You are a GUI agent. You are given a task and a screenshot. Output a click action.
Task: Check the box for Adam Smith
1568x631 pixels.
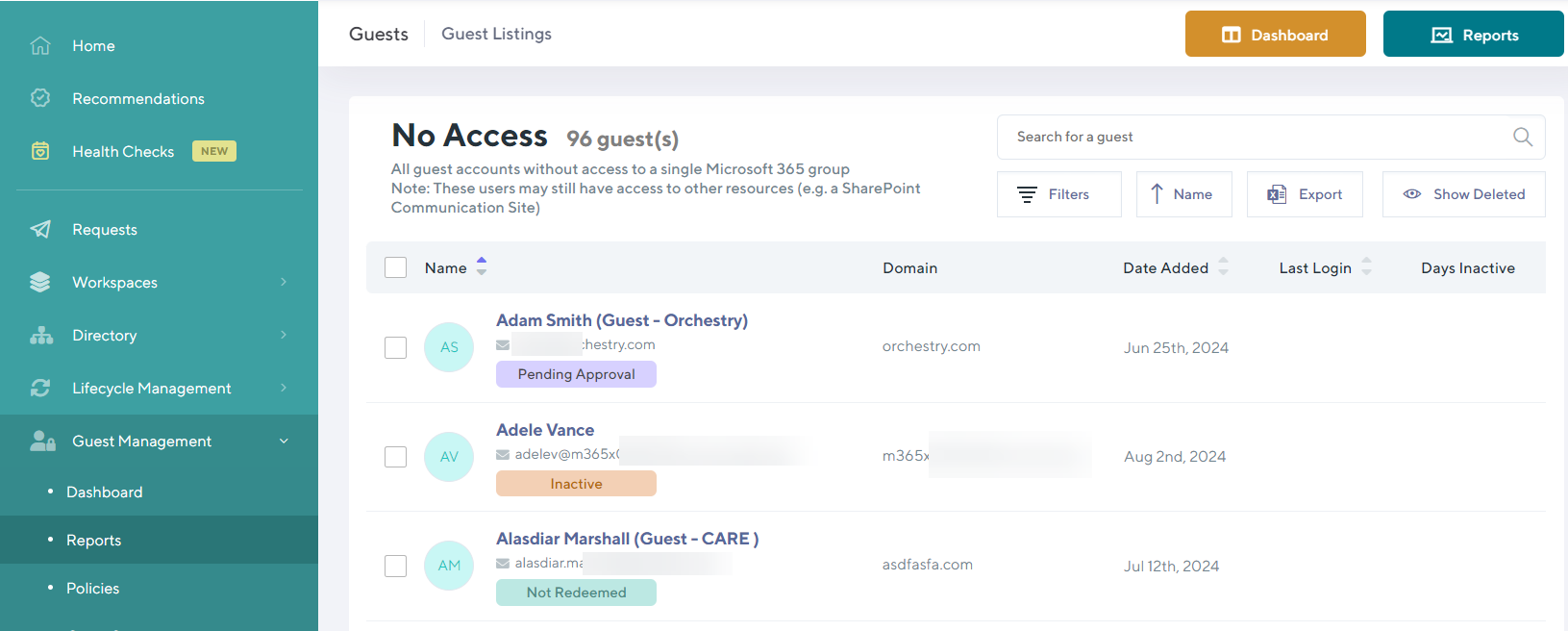point(396,347)
